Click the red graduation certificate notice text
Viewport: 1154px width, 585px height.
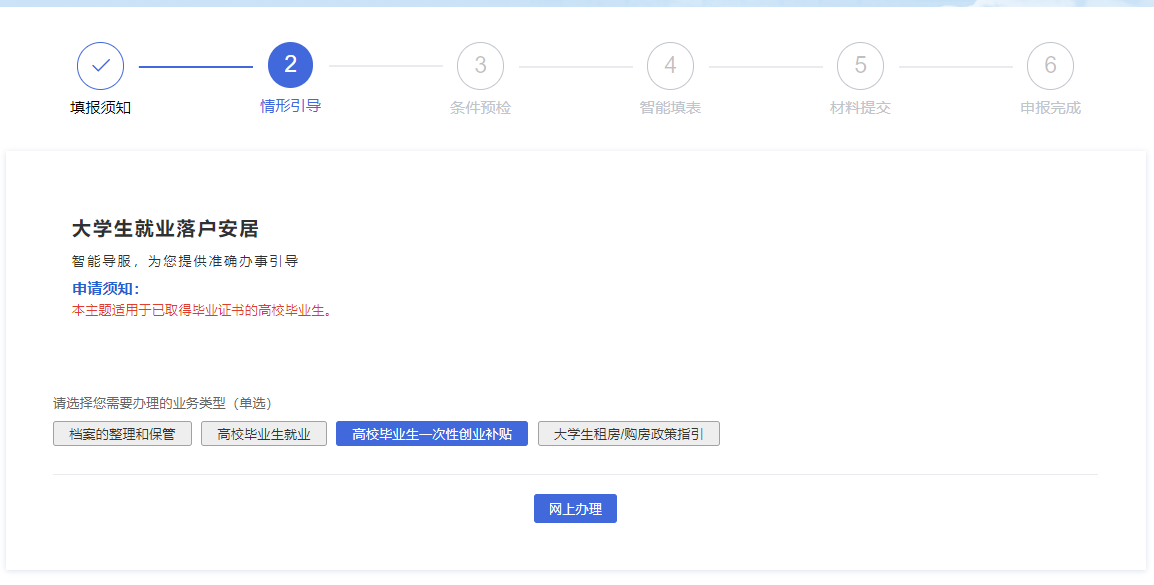click(x=201, y=310)
